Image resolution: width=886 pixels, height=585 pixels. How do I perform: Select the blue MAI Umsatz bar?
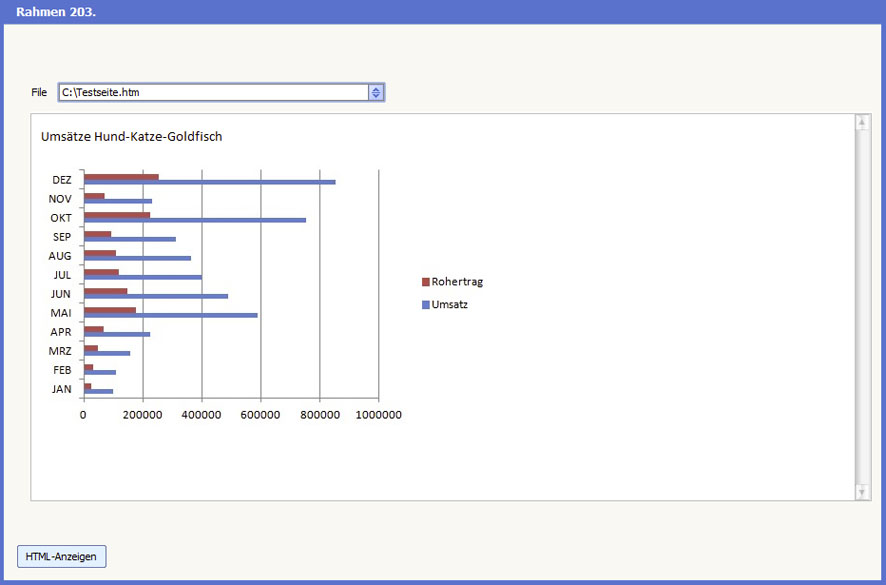coord(170,315)
